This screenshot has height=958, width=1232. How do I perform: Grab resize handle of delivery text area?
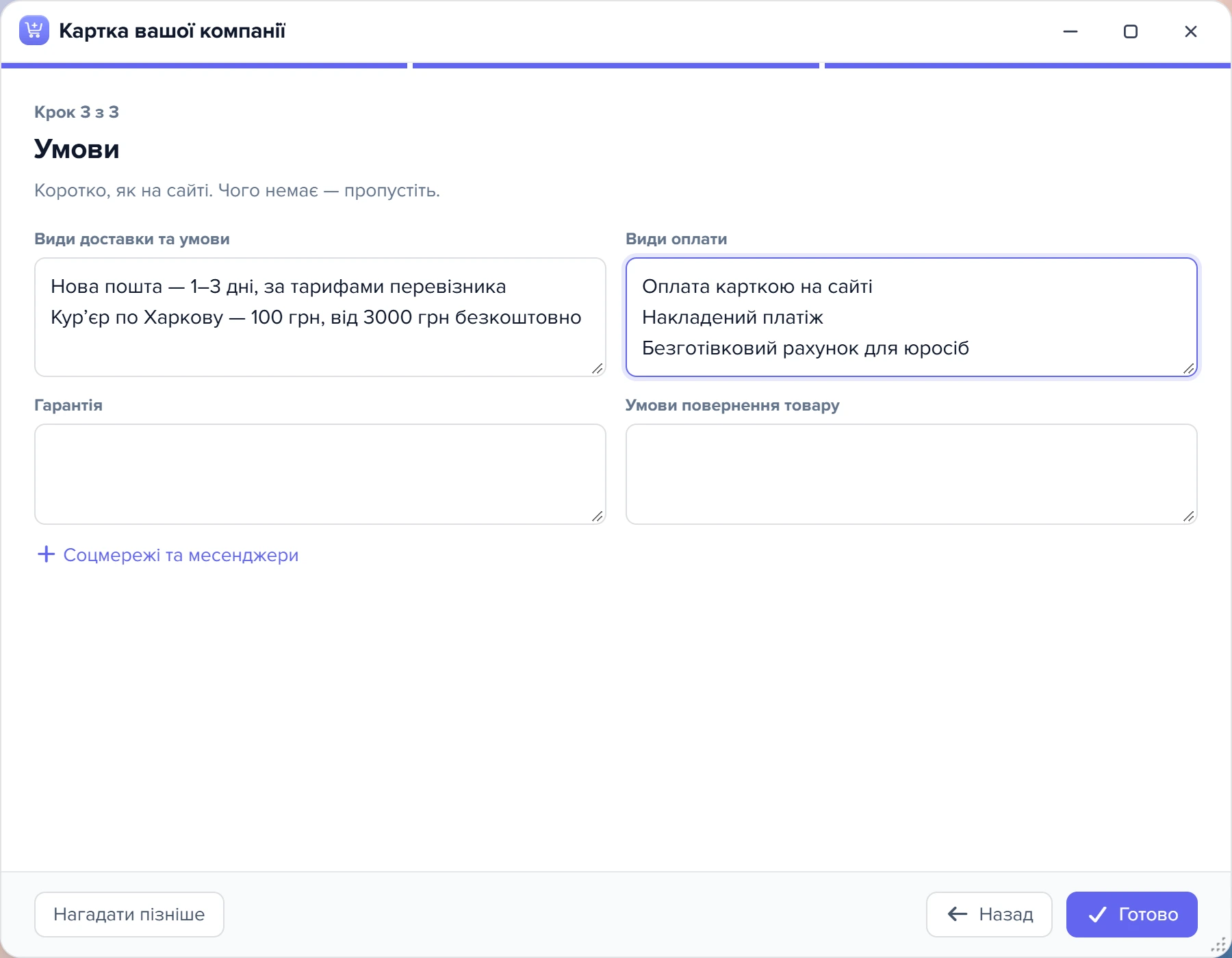pyautogui.click(x=598, y=369)
